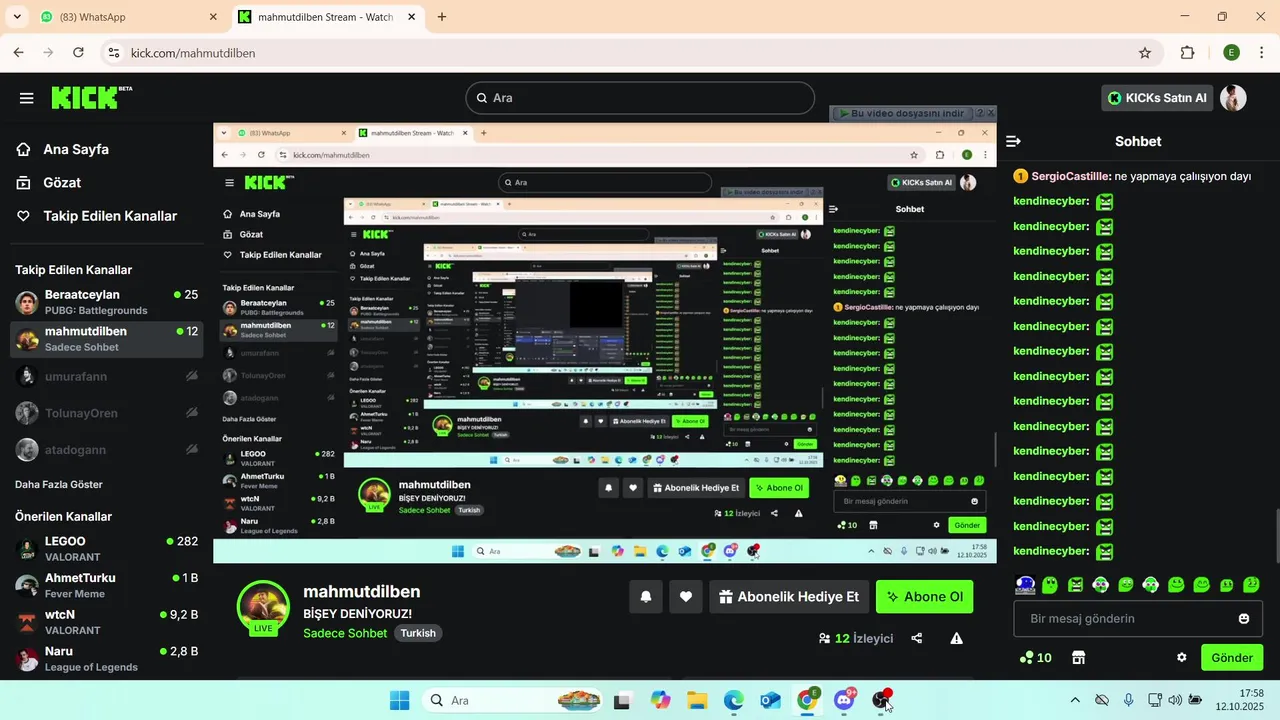Click the 12 İzleyici viewer count
Screen dimensions: 1280x720
point(856,638)
